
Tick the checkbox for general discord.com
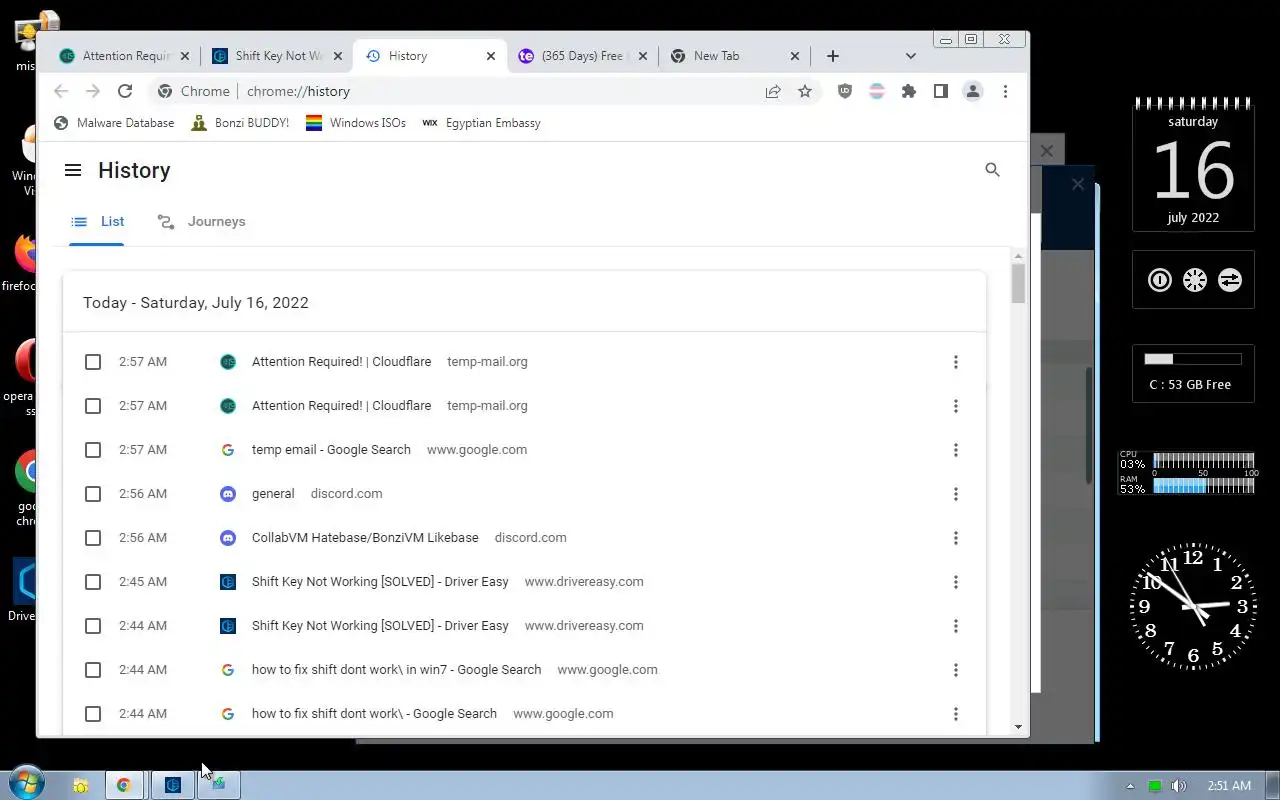click(x=93, y=494)
